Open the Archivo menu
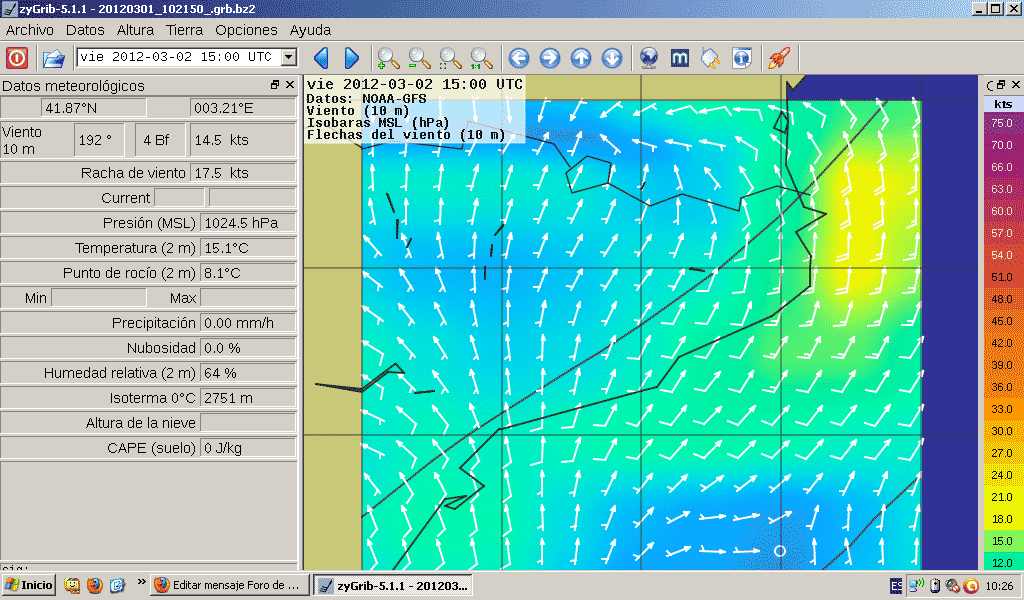The width and height of the screenshot is (1024, 600). point(29,30)
